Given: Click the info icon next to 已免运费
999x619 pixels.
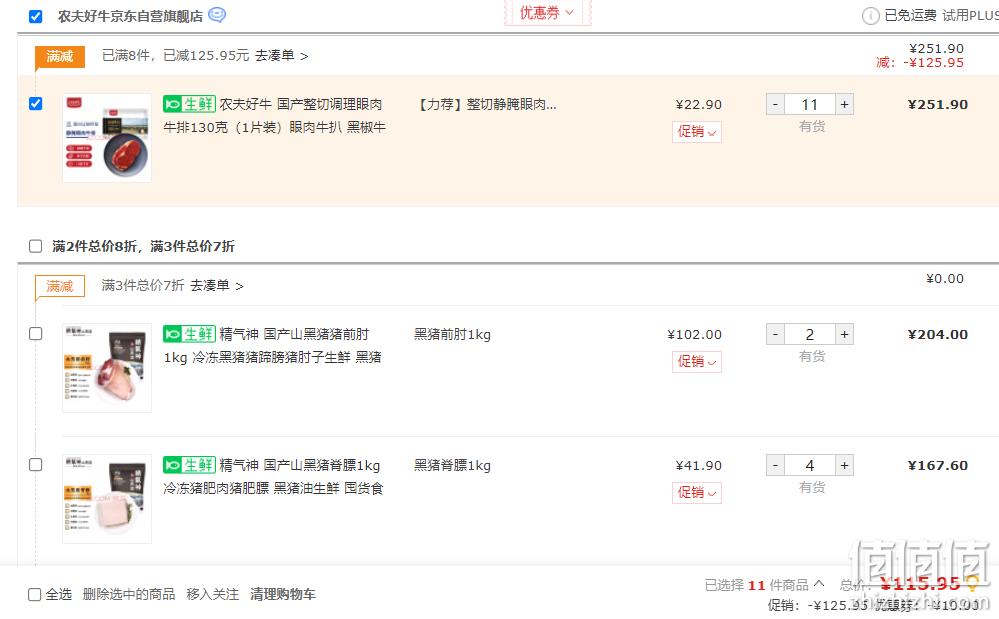Looking at the screenshot, I should [x=870, y=16].
